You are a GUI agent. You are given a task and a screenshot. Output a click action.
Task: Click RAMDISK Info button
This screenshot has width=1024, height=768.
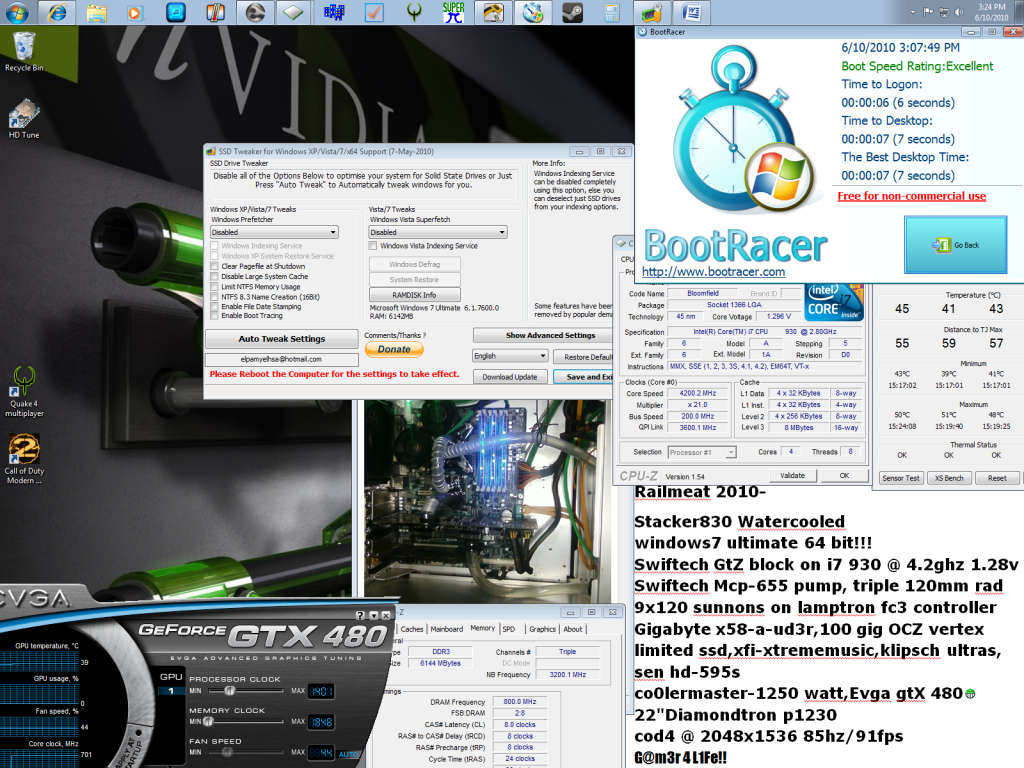[x=415, y=295]
